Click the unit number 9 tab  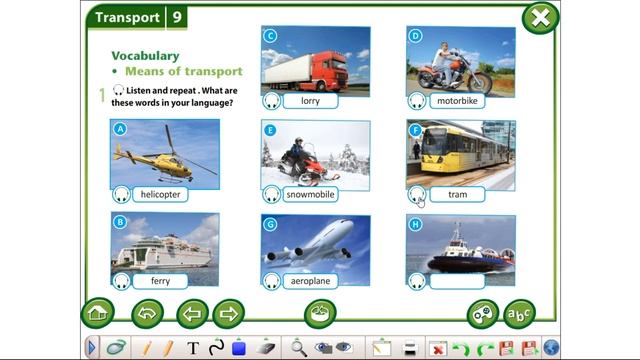177,18
